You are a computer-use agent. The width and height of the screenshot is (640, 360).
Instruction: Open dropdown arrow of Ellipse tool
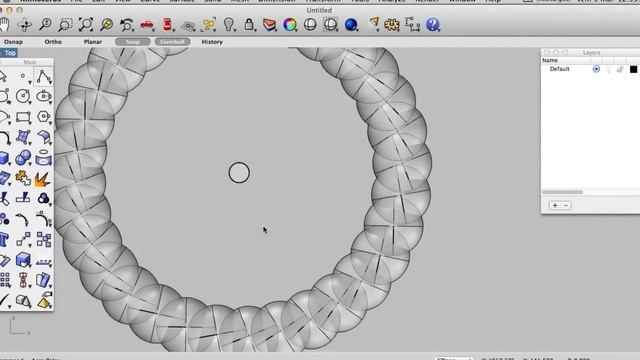(x=50, y=102)
